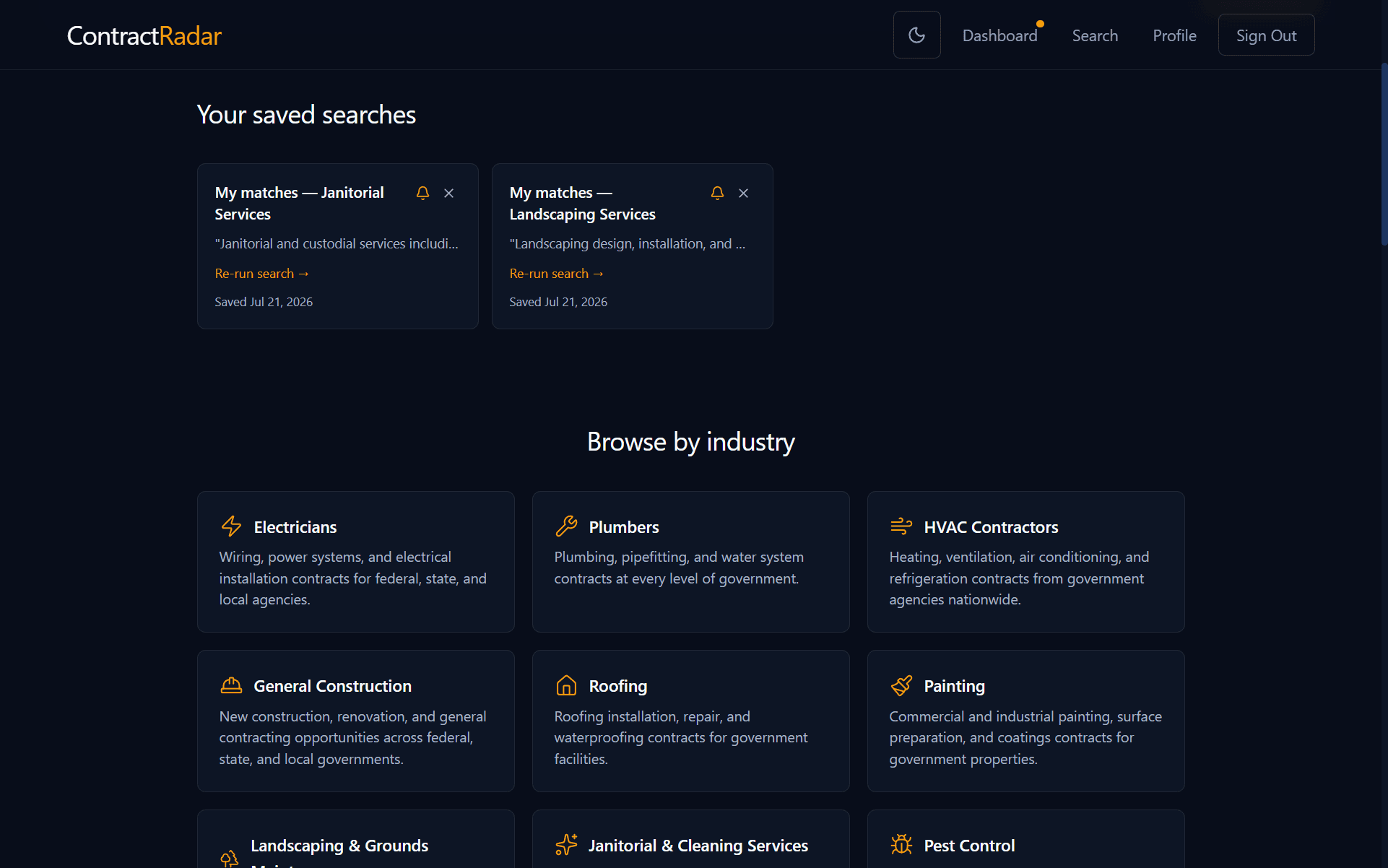Toggle dark mode with the moon icon
The width and height of the screenshot is (1388, 868).
coord(916,35)
